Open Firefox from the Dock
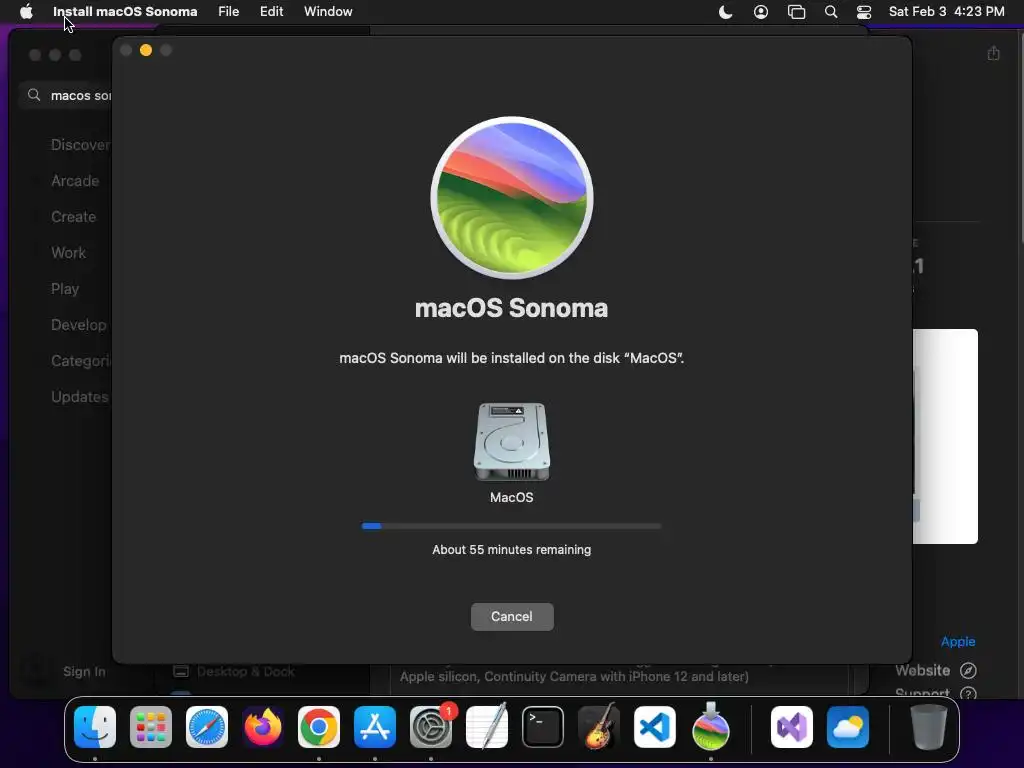This screenshot has height=768, width=1024. click(263, 727)
